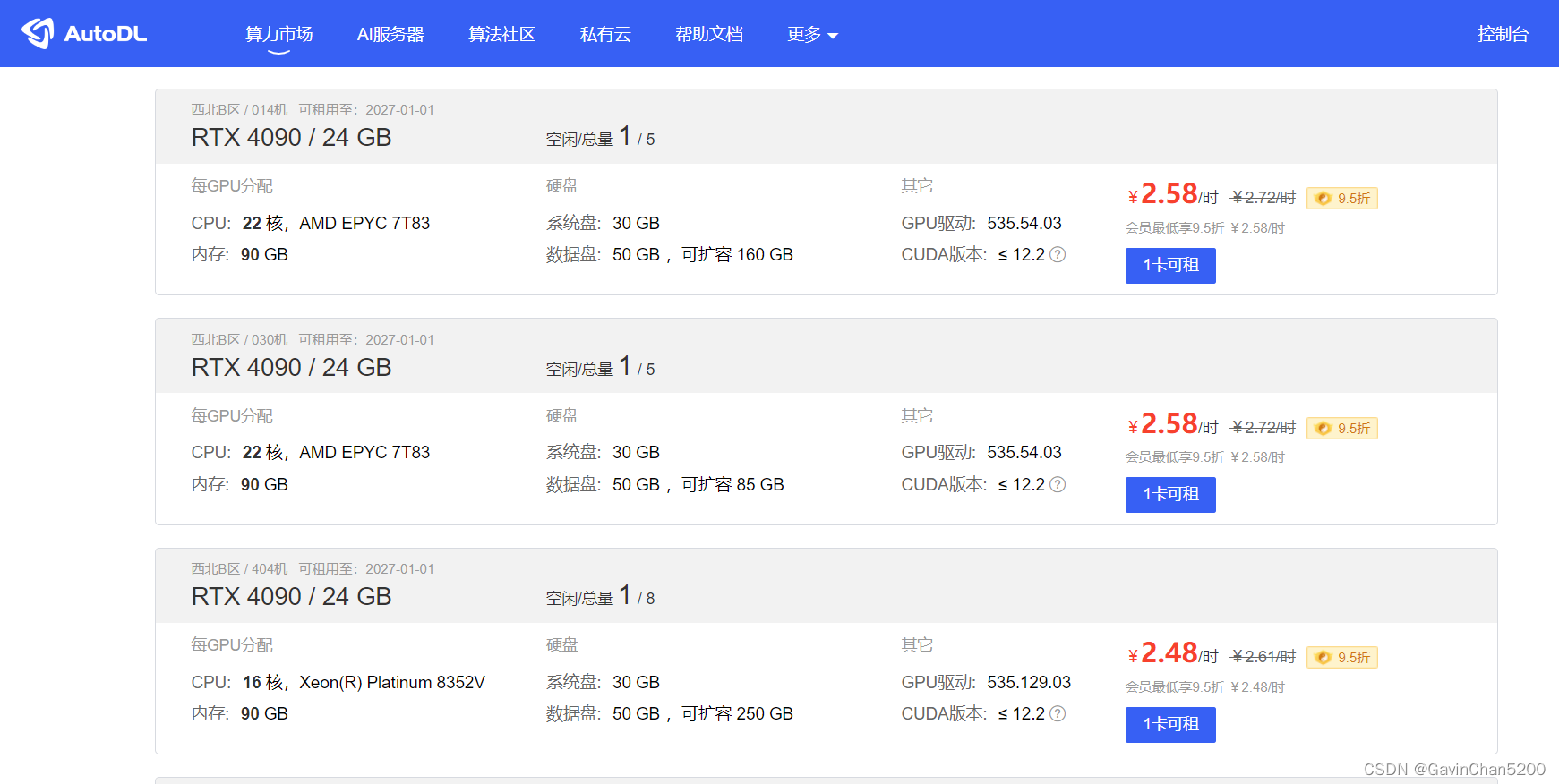Click the CUDA version help icon for 030机
The width and height of the screenshot is (1559, 784).
pos(1058,484)
